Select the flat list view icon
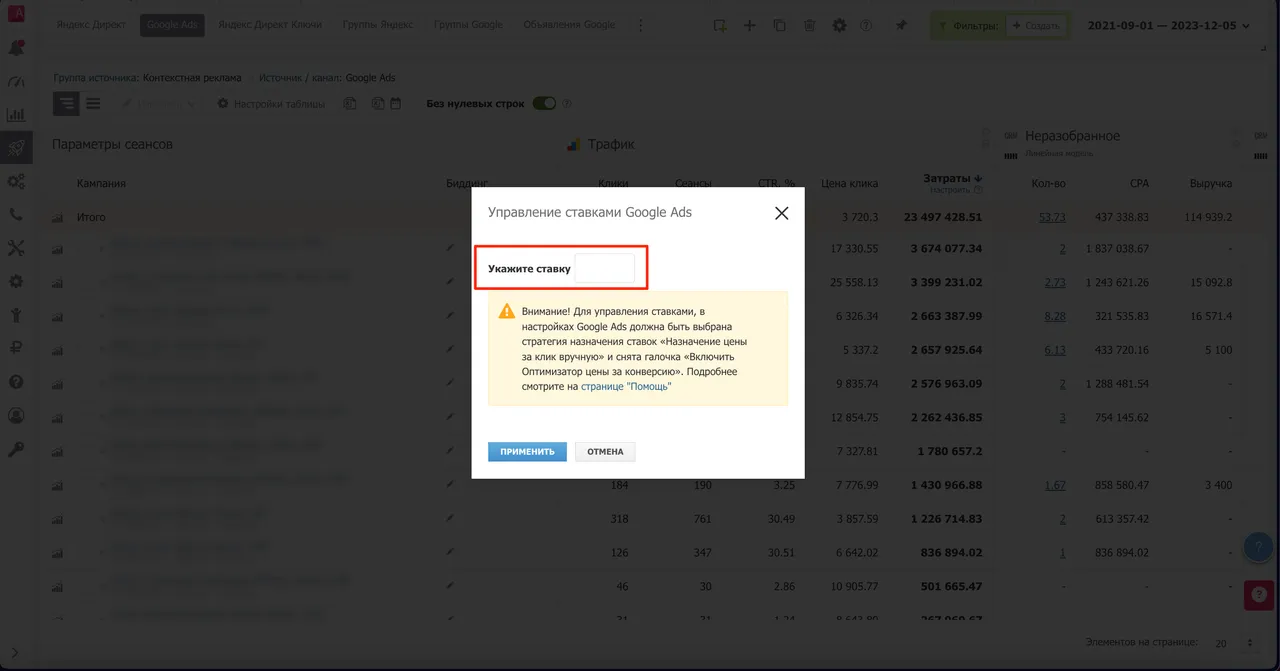This screenshot has height=671, width=1280. [93, 103]
